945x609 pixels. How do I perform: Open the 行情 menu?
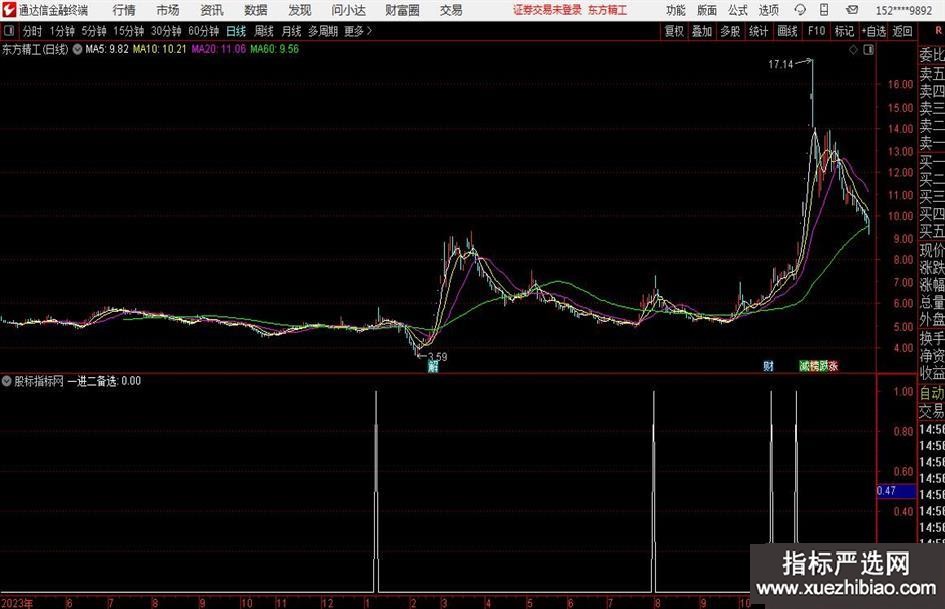point(124,10)
